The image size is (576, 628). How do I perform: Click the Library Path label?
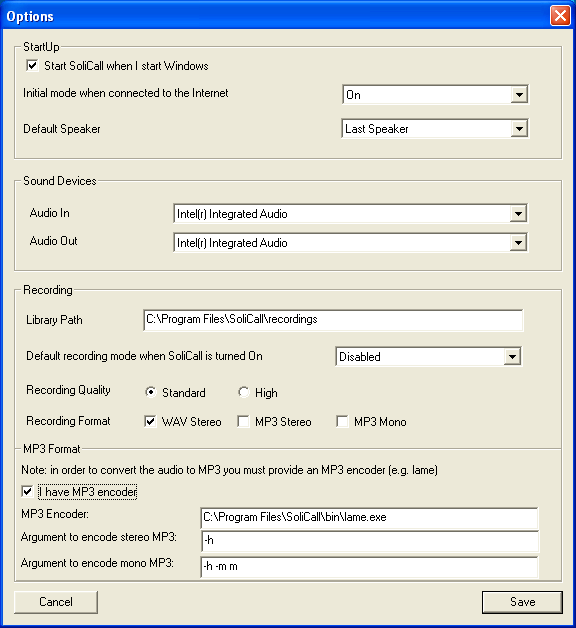click(54, 320)
